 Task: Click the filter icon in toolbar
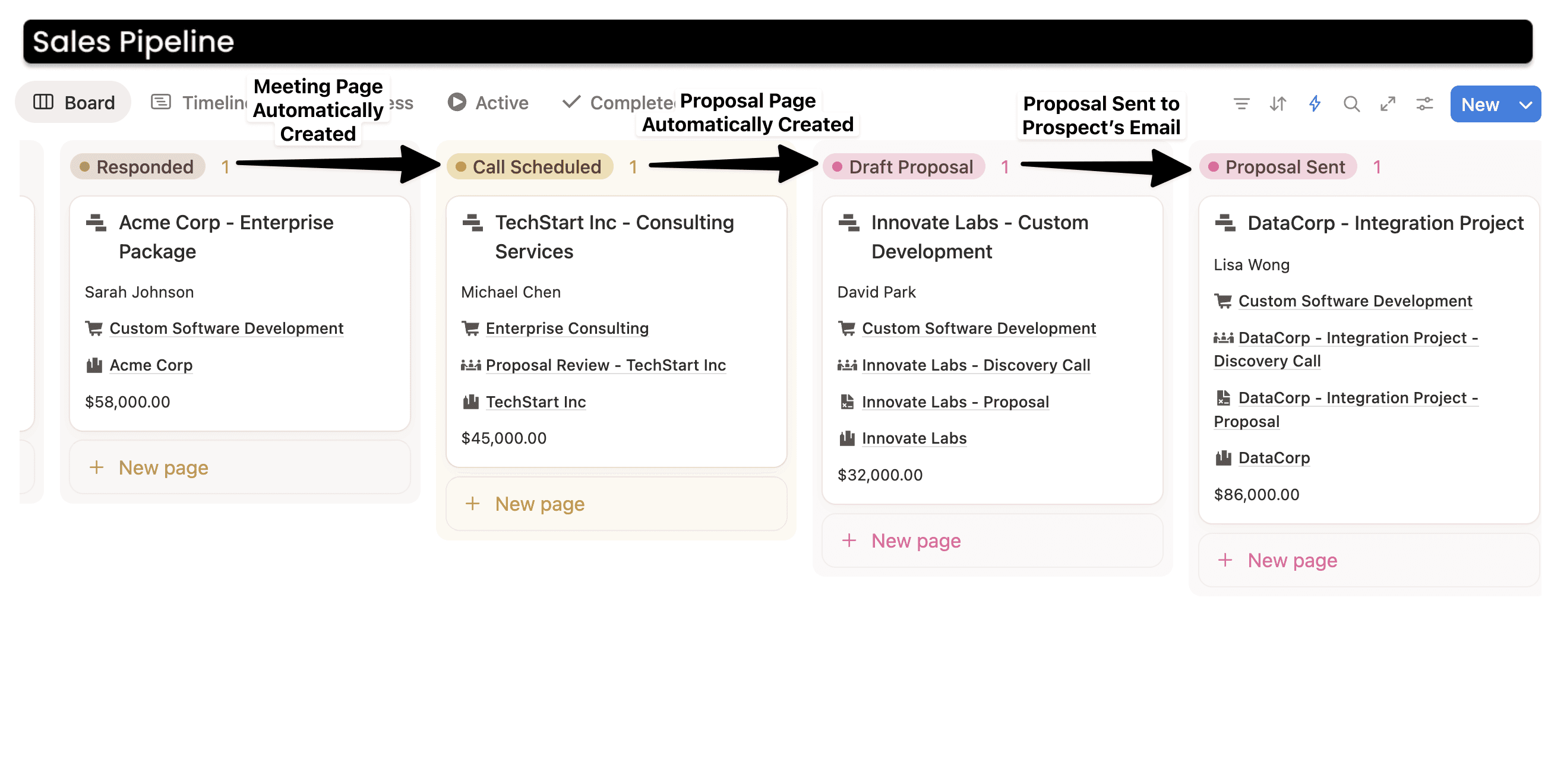point(1241,104)
